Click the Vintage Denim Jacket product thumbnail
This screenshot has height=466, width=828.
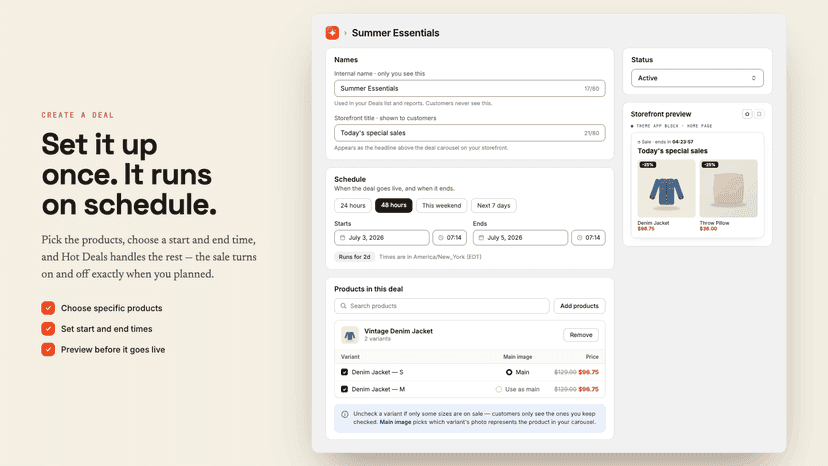click(x=350, y=335)
